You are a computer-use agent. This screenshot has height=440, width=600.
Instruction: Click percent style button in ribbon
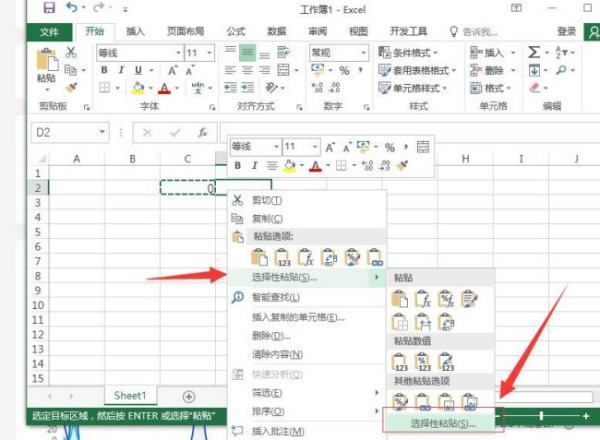click(x=344, y=70)
